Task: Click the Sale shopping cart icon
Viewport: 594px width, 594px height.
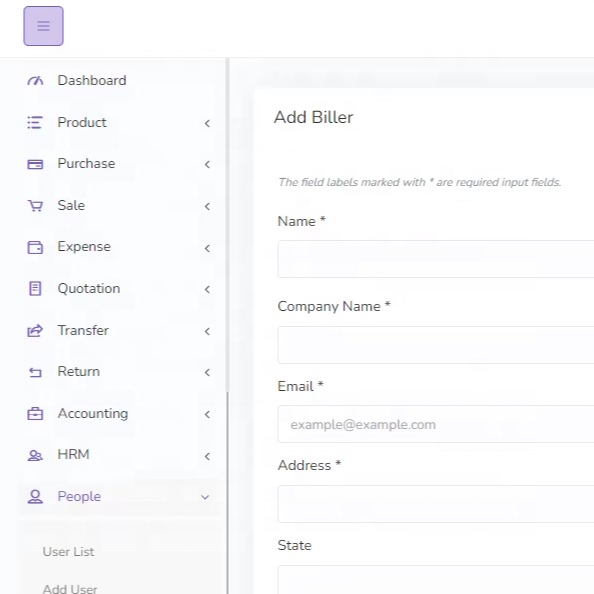Action: [x=35, y=206]
